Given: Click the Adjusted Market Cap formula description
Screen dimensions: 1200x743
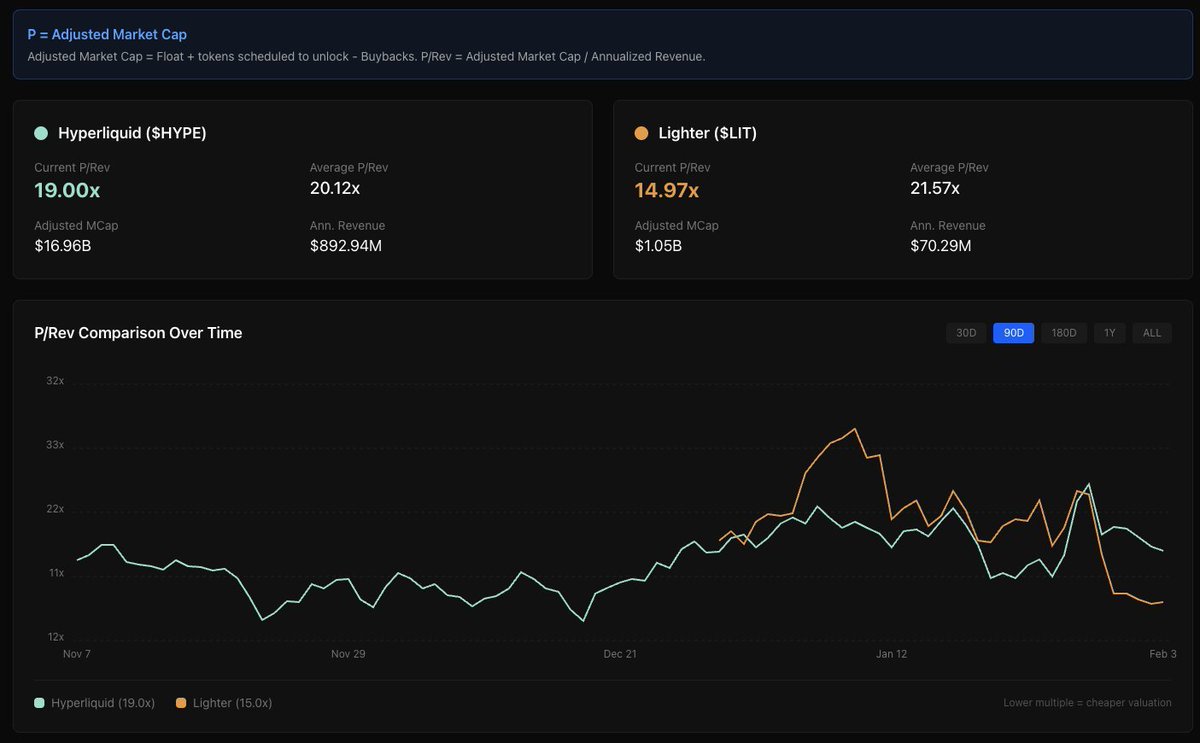Looking at the screenshot, I should tap(366, 56).
